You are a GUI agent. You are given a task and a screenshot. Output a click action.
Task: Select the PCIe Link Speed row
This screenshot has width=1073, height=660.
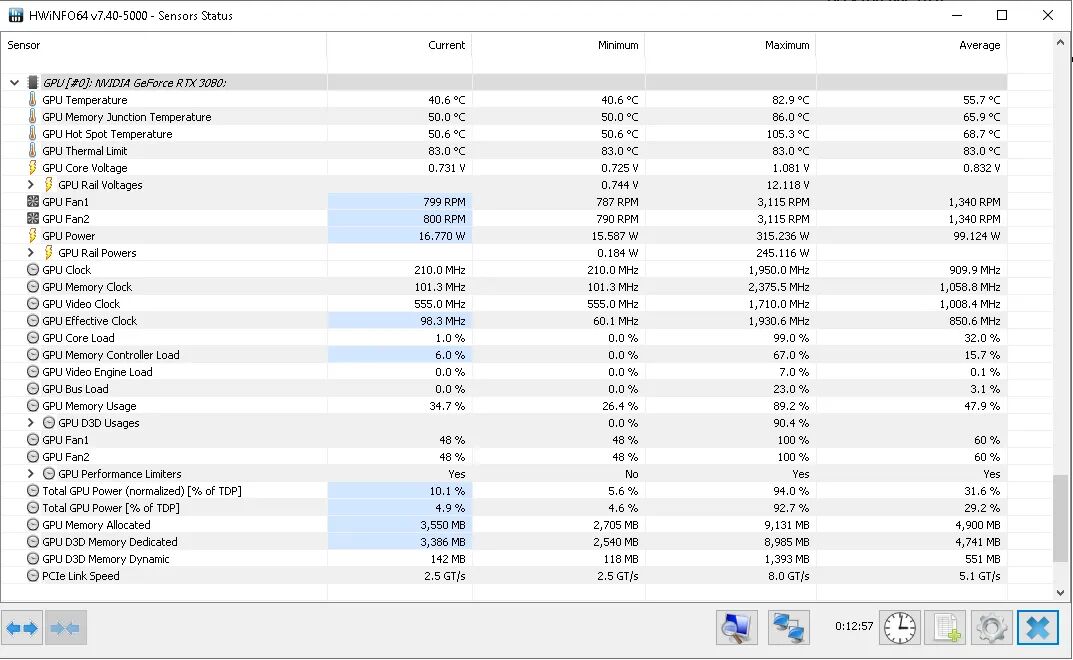click(80, 576)
